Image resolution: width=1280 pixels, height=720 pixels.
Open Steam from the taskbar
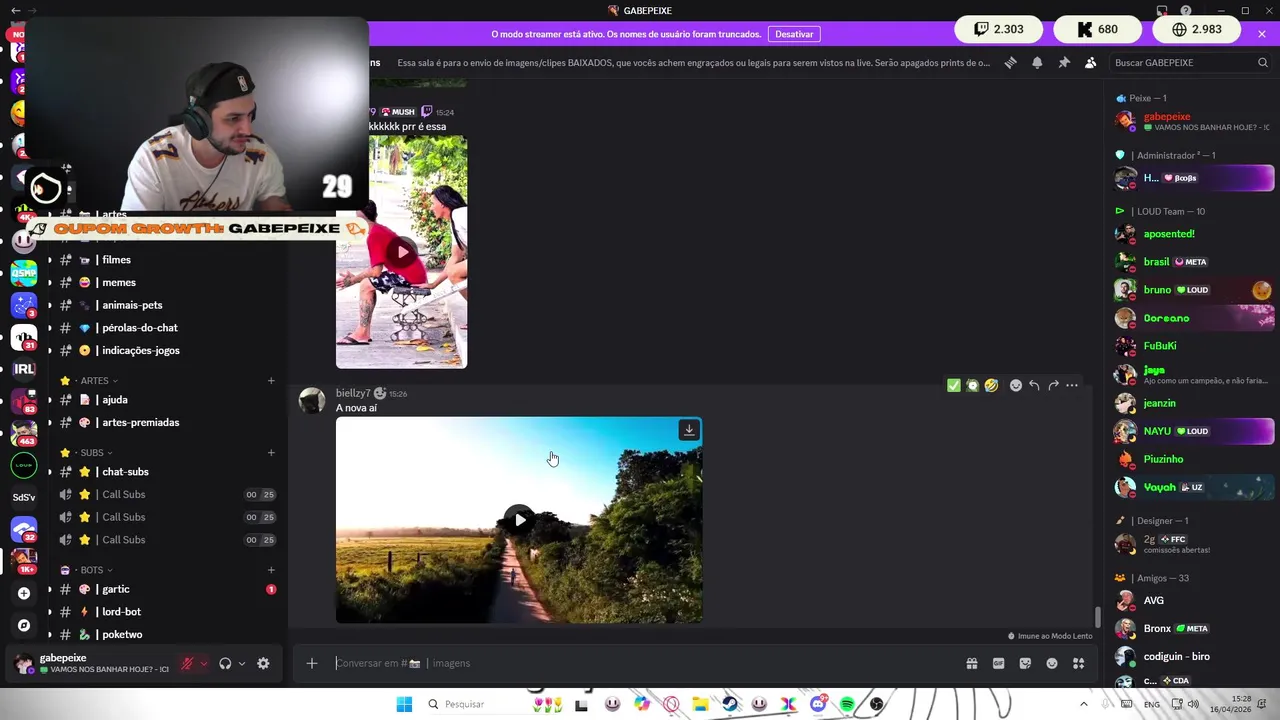[x=730, y=704]
